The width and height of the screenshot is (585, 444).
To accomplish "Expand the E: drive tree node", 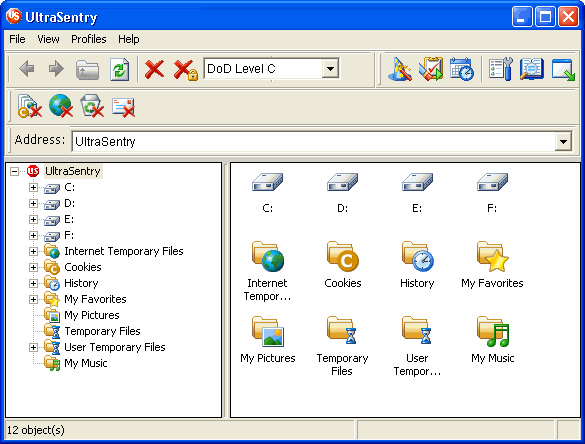I will pyautogui.click(x=33, y=219).
